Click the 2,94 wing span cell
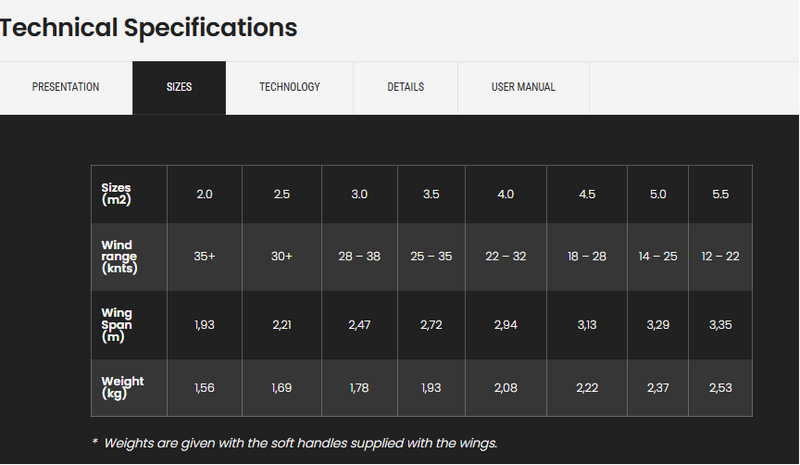This screenshot has height=465, width=800. 507,325
